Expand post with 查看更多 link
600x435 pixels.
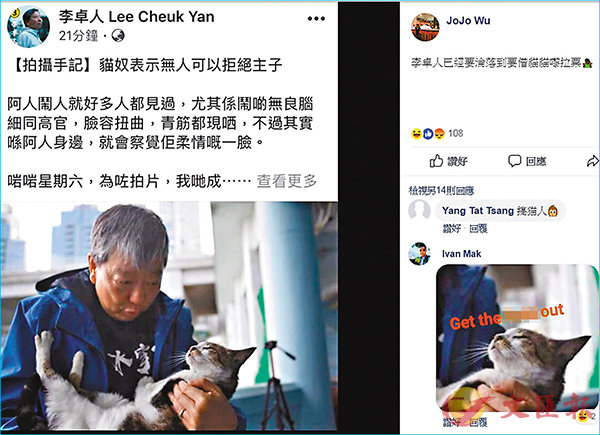click(287, 181)
